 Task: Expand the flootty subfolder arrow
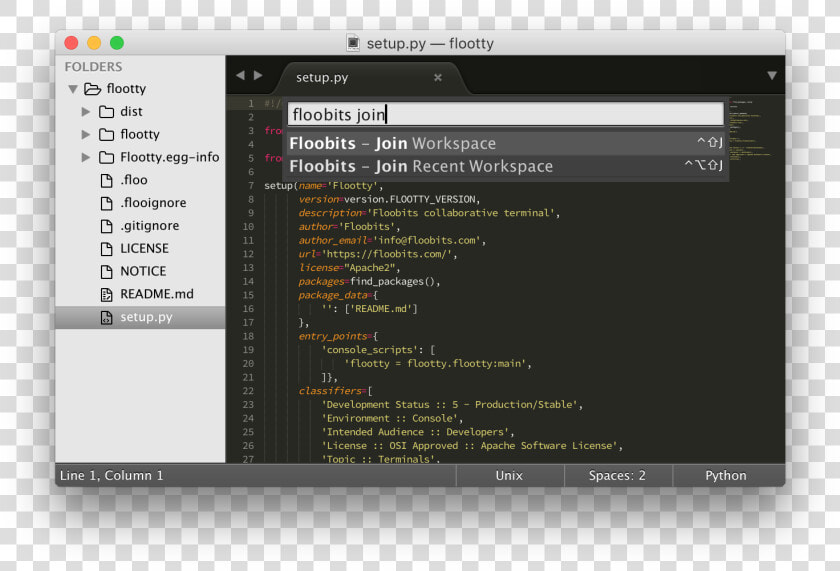click(x=86, y=134)
